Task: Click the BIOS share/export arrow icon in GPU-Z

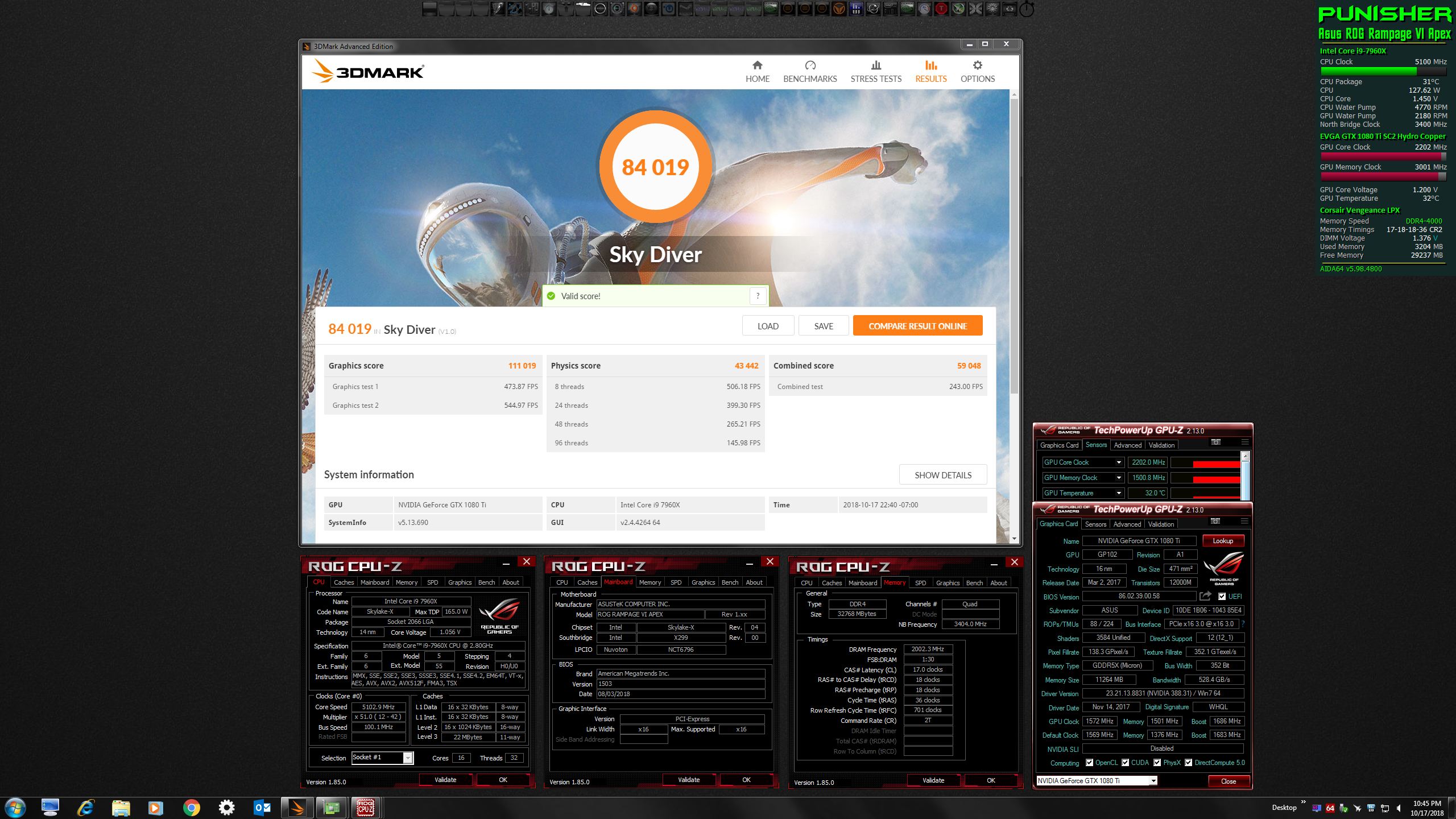Action: pos(1205,596)
